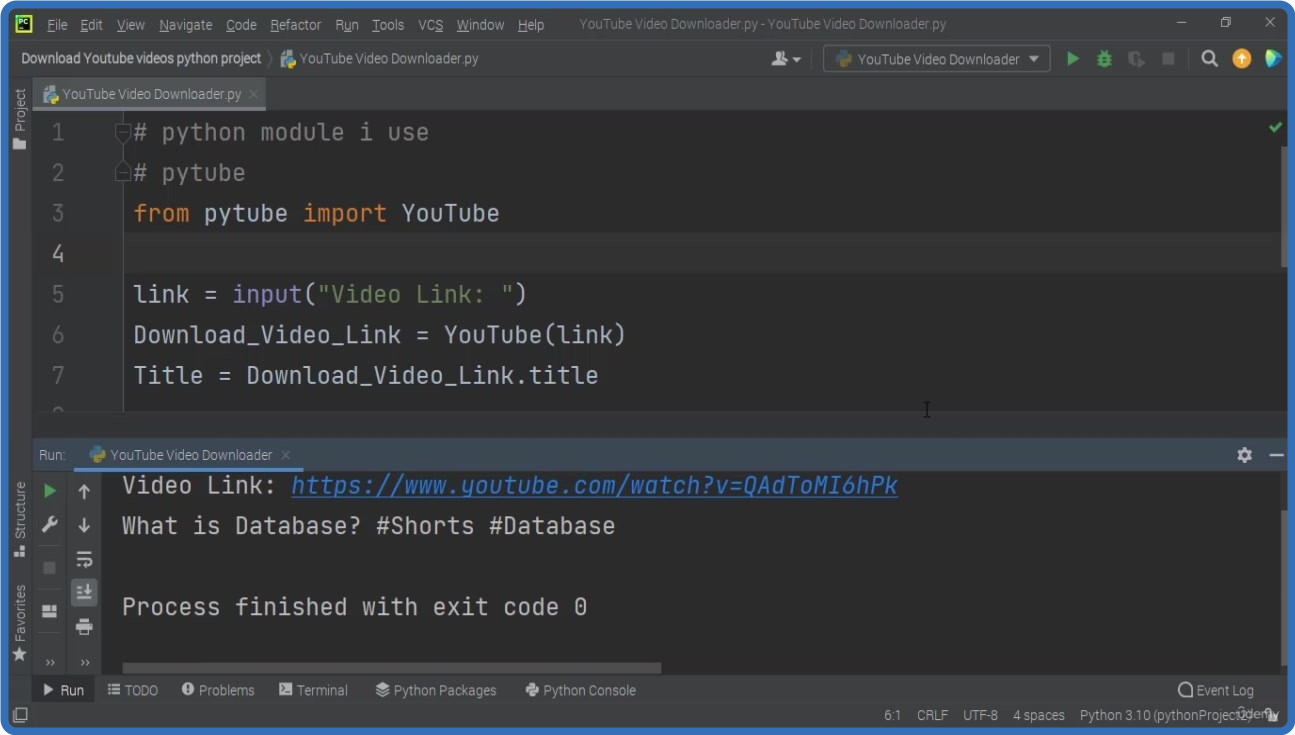
Task: Open the View menu
Action: 130,24
